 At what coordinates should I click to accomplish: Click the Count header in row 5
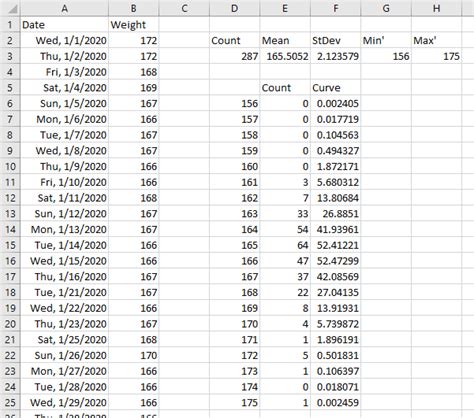point(285,87)
